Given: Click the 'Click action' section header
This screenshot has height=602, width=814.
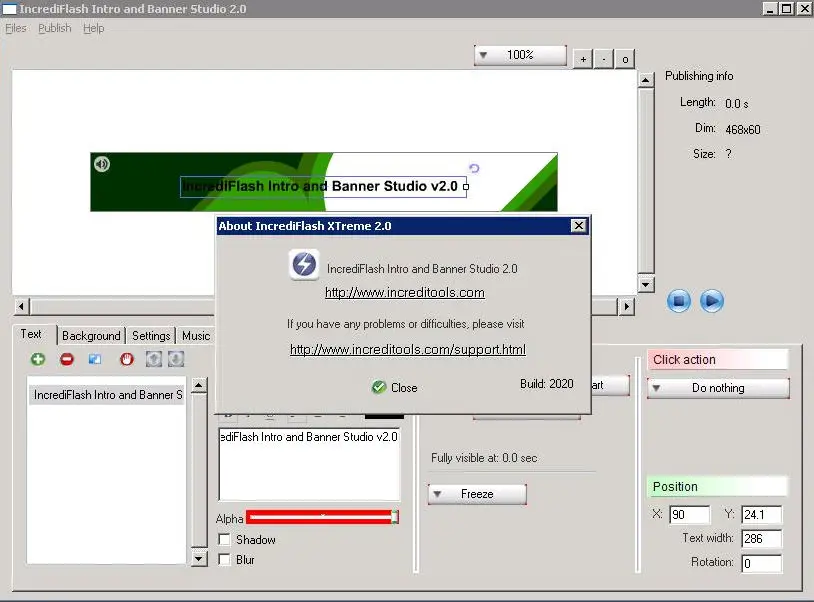Looking at the screenshot, I should point(717,360).
